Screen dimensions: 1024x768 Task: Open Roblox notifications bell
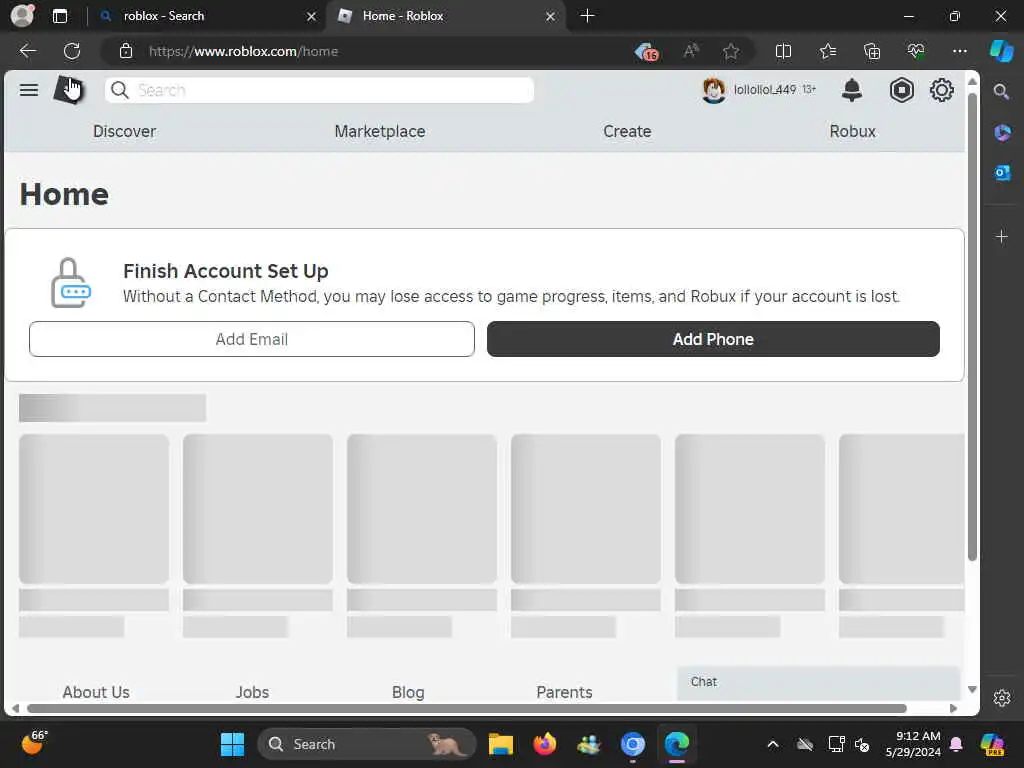pos(852,90)
